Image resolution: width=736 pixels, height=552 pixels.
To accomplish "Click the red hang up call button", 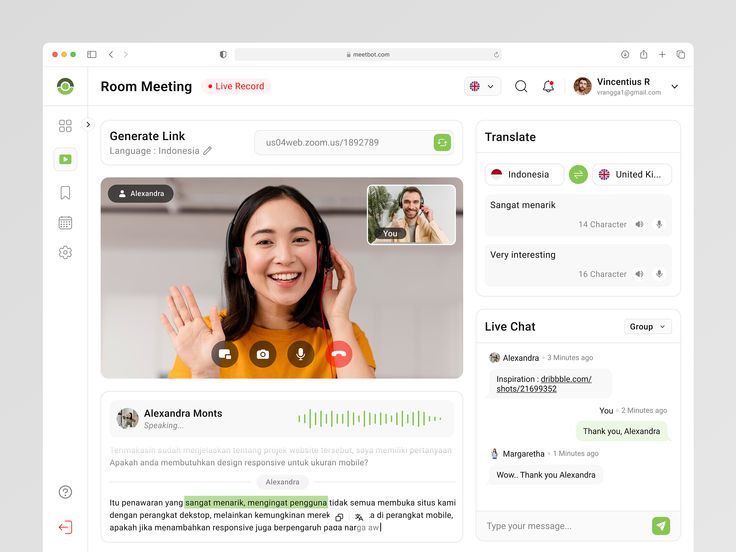I will coord(339,354).
